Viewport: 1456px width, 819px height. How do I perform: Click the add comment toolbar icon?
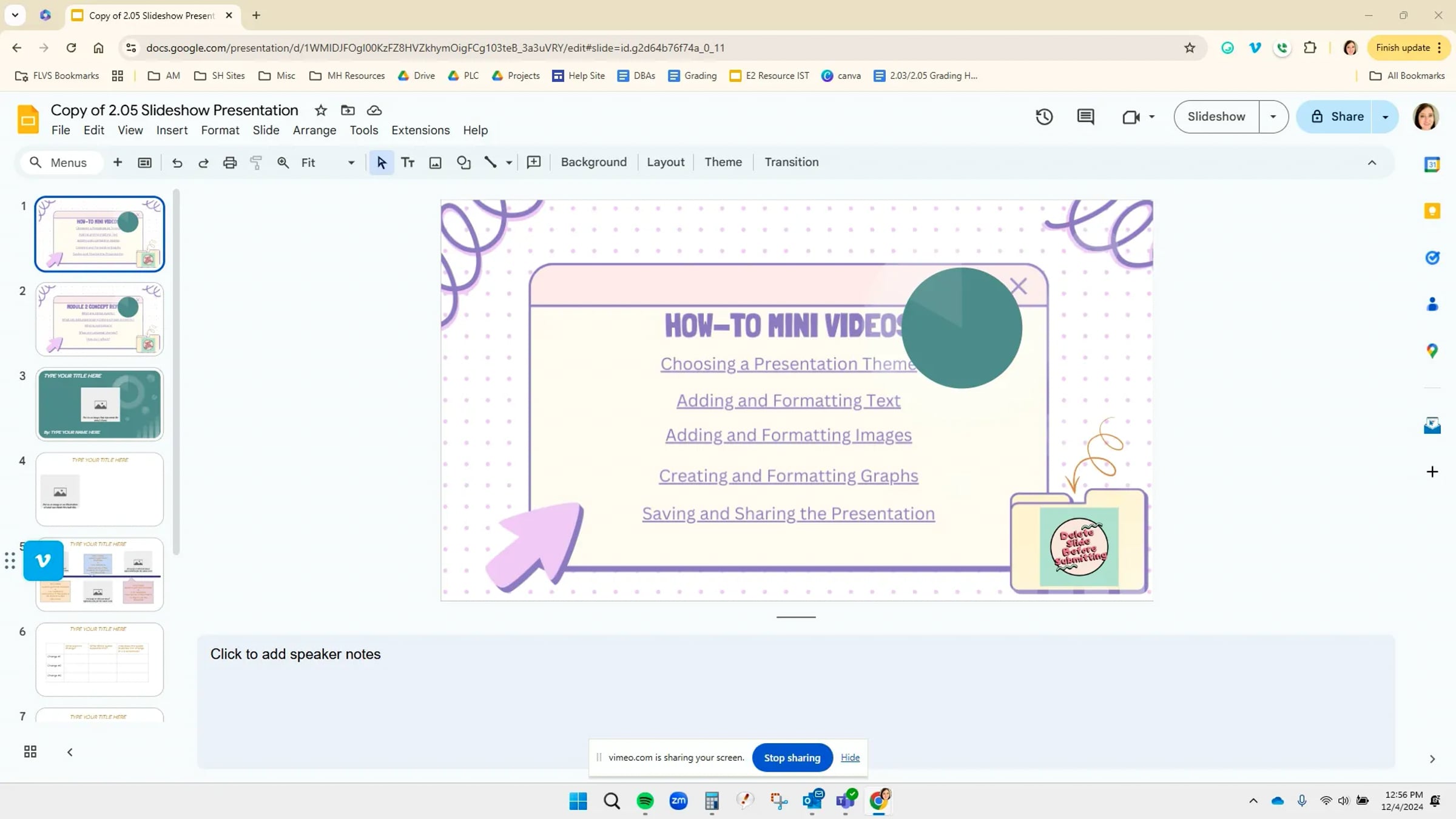pyautogui.click(x=534, y=162)
